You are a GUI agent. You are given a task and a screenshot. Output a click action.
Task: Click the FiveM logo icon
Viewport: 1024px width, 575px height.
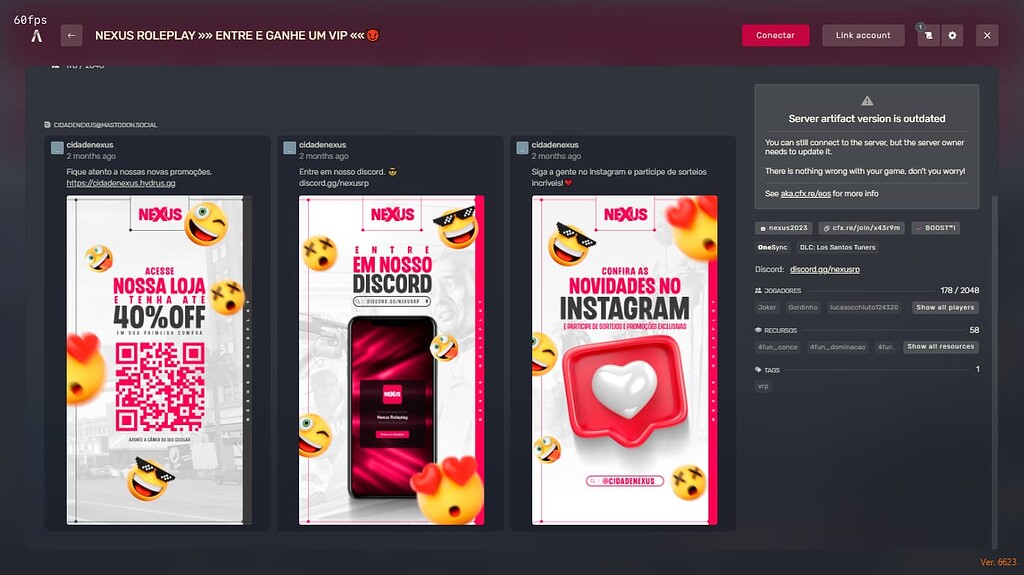pyautogui.click(x=37, y=36)
